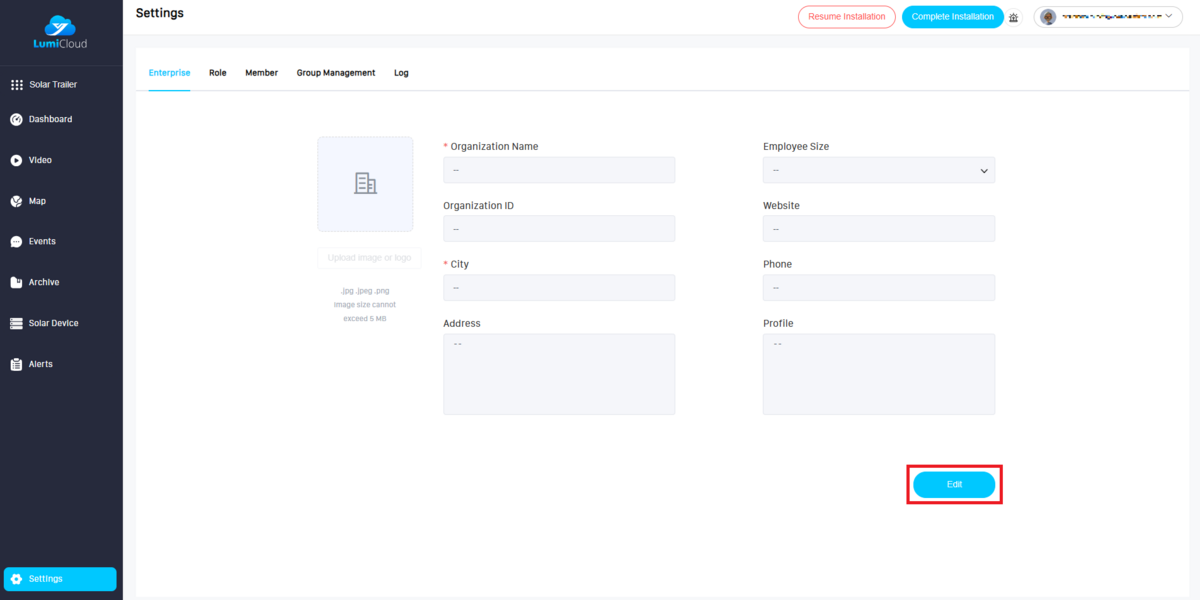
Task: Click the organization icon beside Complete Installation
Action: click(1014, 17)
